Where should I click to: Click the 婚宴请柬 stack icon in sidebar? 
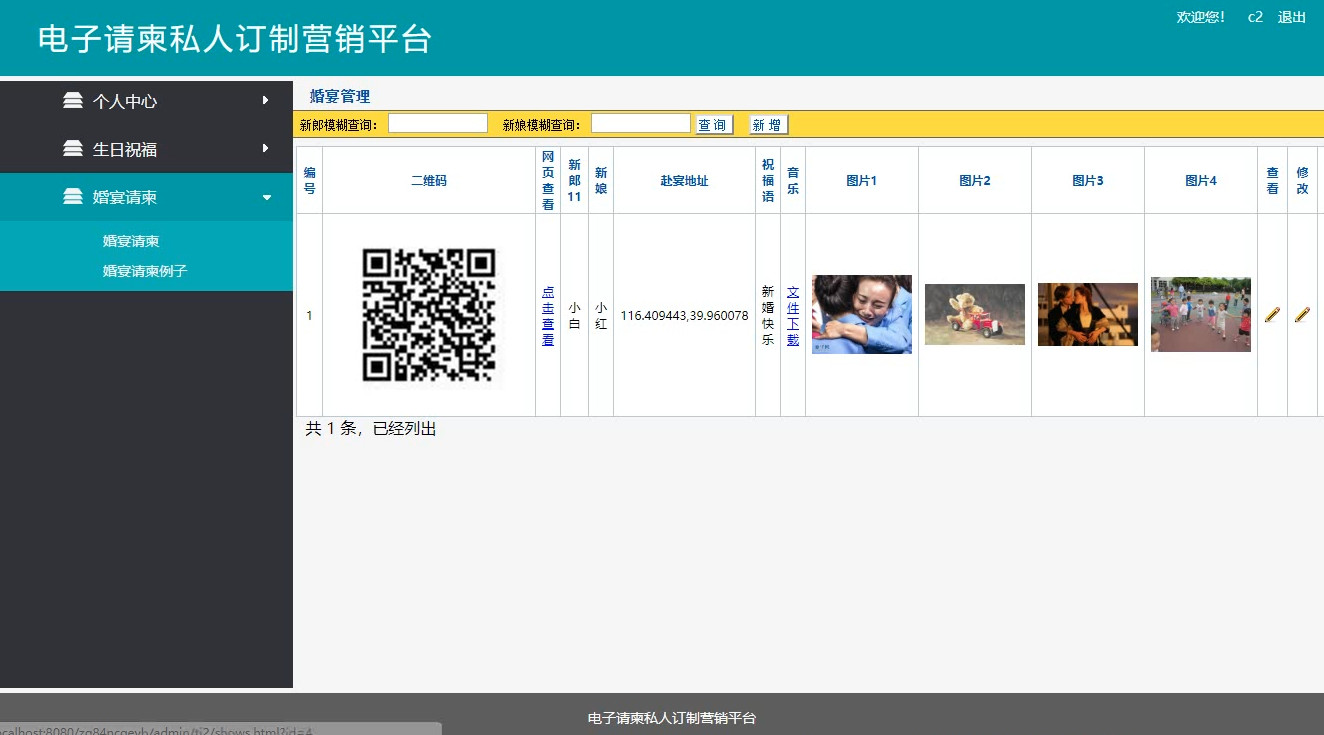click(x=73, y=196)
